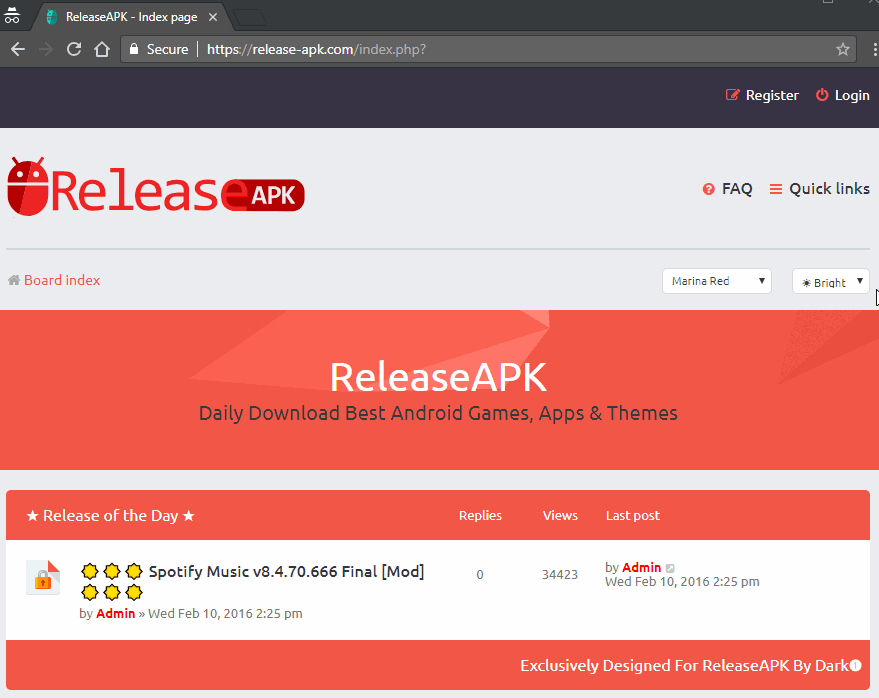Click the browser forward arrow
The height and width of the screenshot is (698, 879).
click(45, 49)
